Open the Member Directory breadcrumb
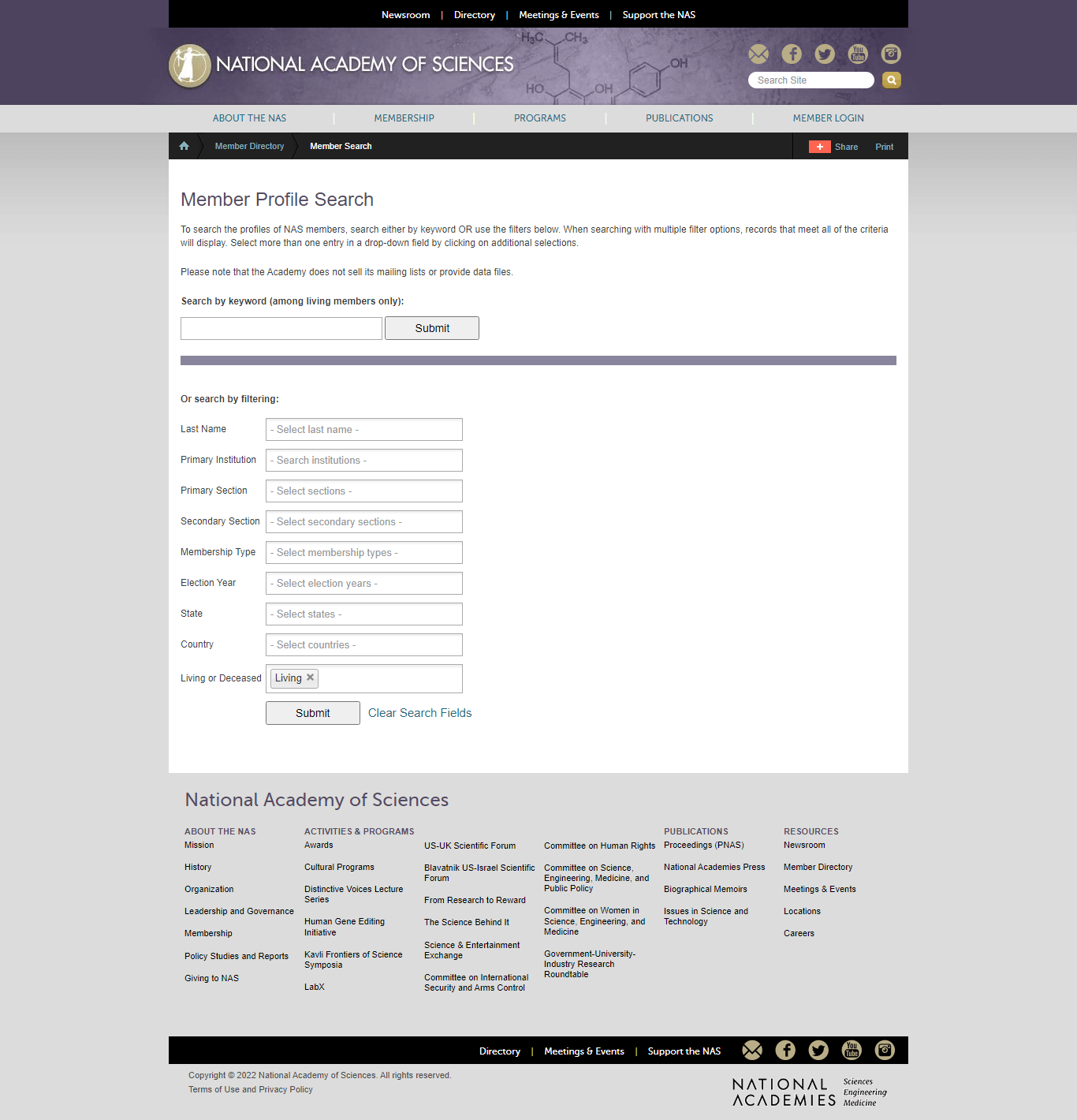This screenshot has width=1077, height=1120. tap(249, 147)
